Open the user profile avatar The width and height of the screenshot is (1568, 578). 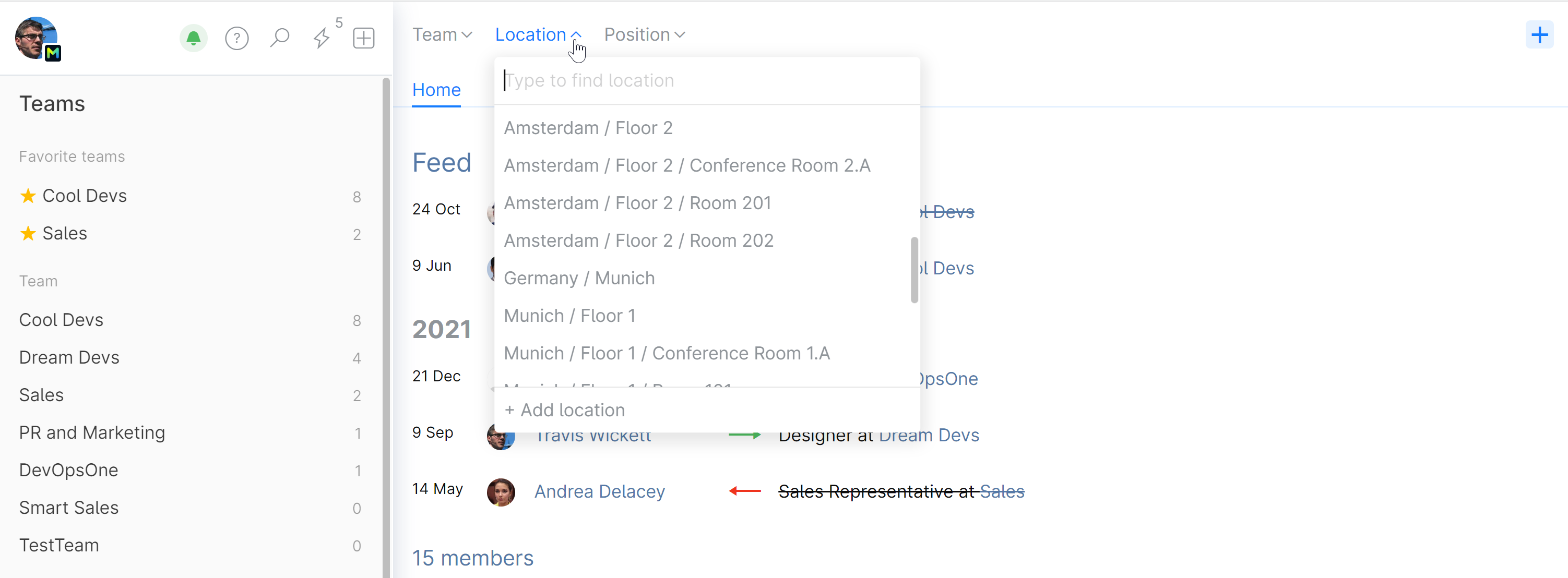(37, 38)
